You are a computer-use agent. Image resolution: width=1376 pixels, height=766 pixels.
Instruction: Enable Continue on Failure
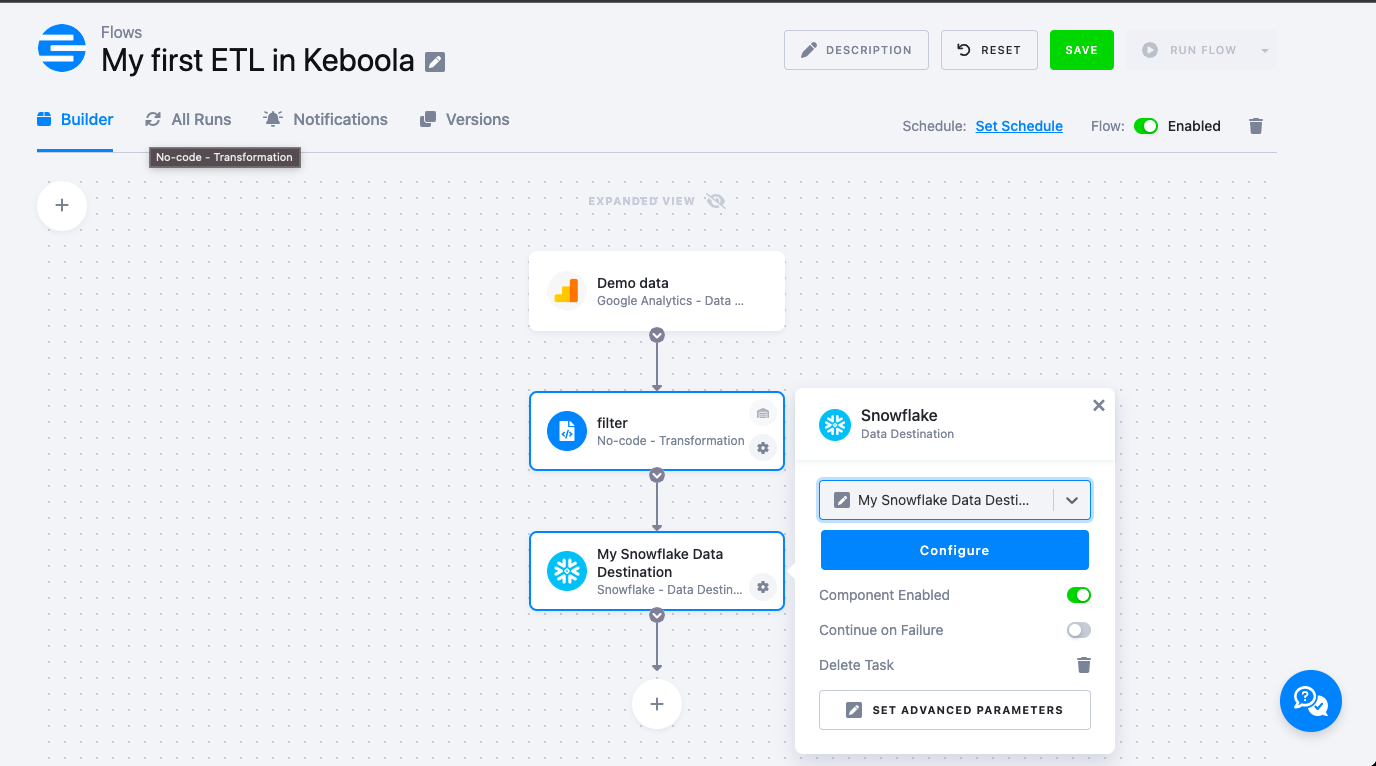coord(1078,630)
